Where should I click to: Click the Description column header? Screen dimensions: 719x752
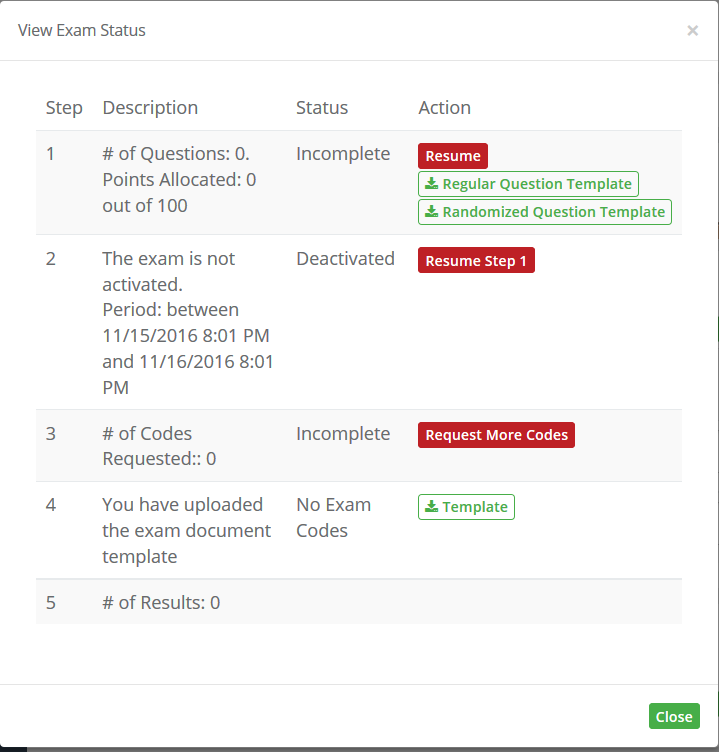150,108
